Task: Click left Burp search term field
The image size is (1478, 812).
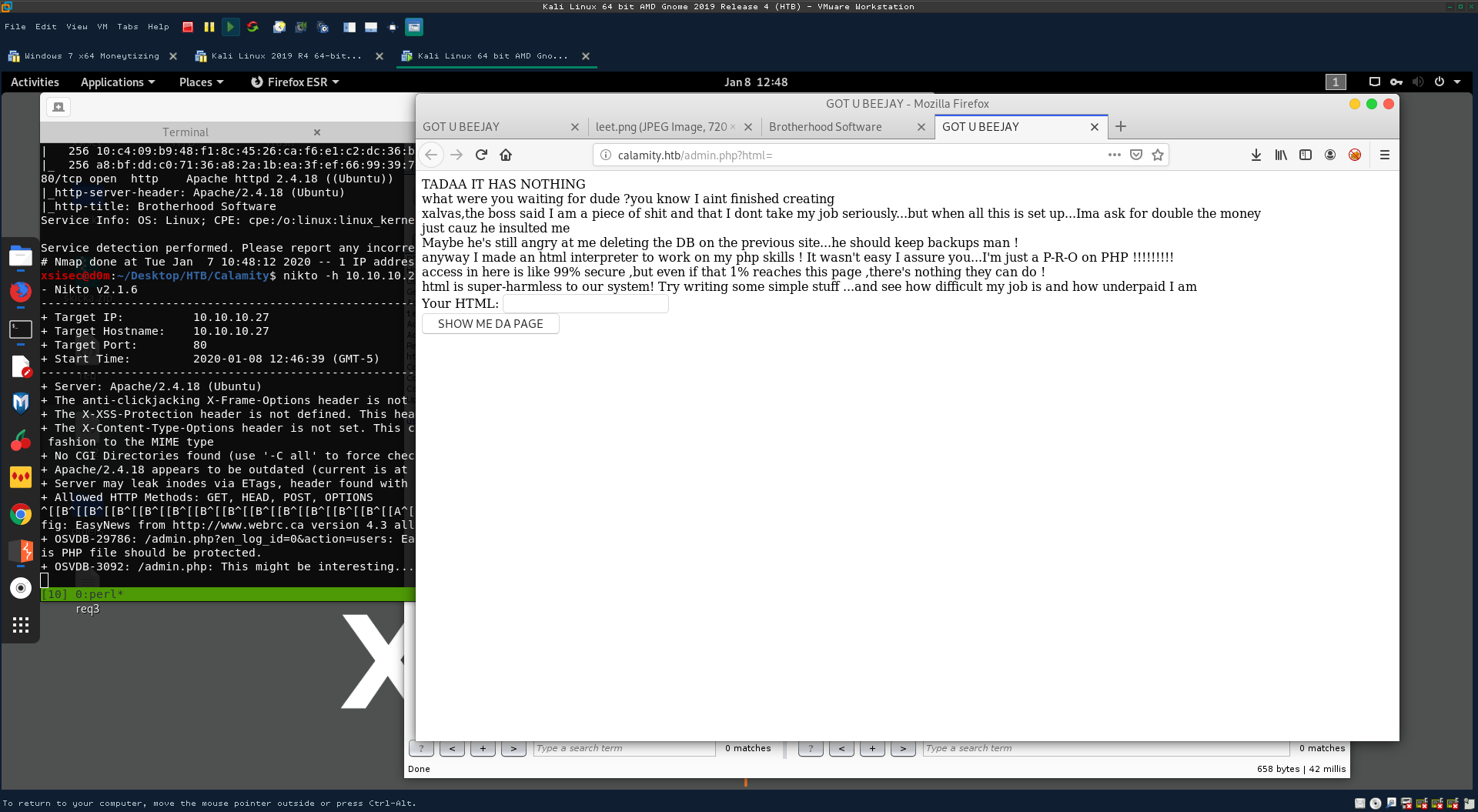Action: tap(624, 748)
